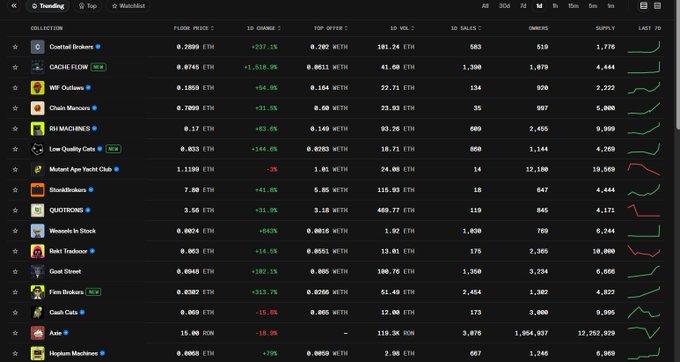Viewport: 680px width, 362px height.
Task: Open StonkBrokers collection avatar
Action: point(38,190)
